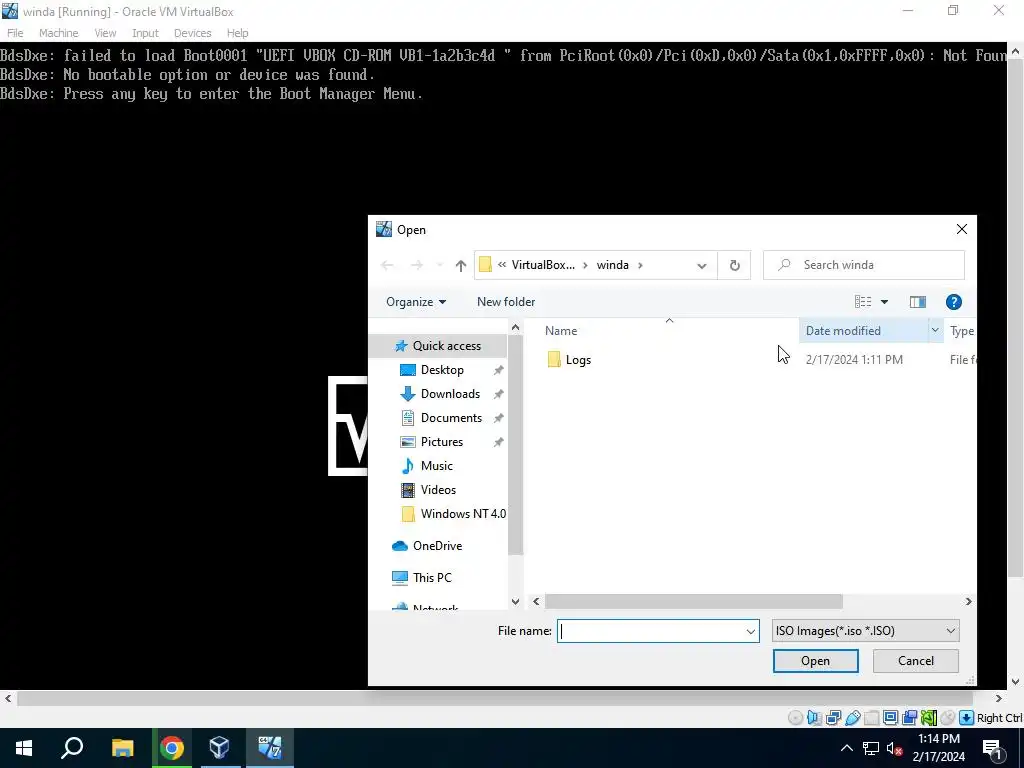Expand the address bar history dropdown
1024x768 pixels.
tap(701, 265)
